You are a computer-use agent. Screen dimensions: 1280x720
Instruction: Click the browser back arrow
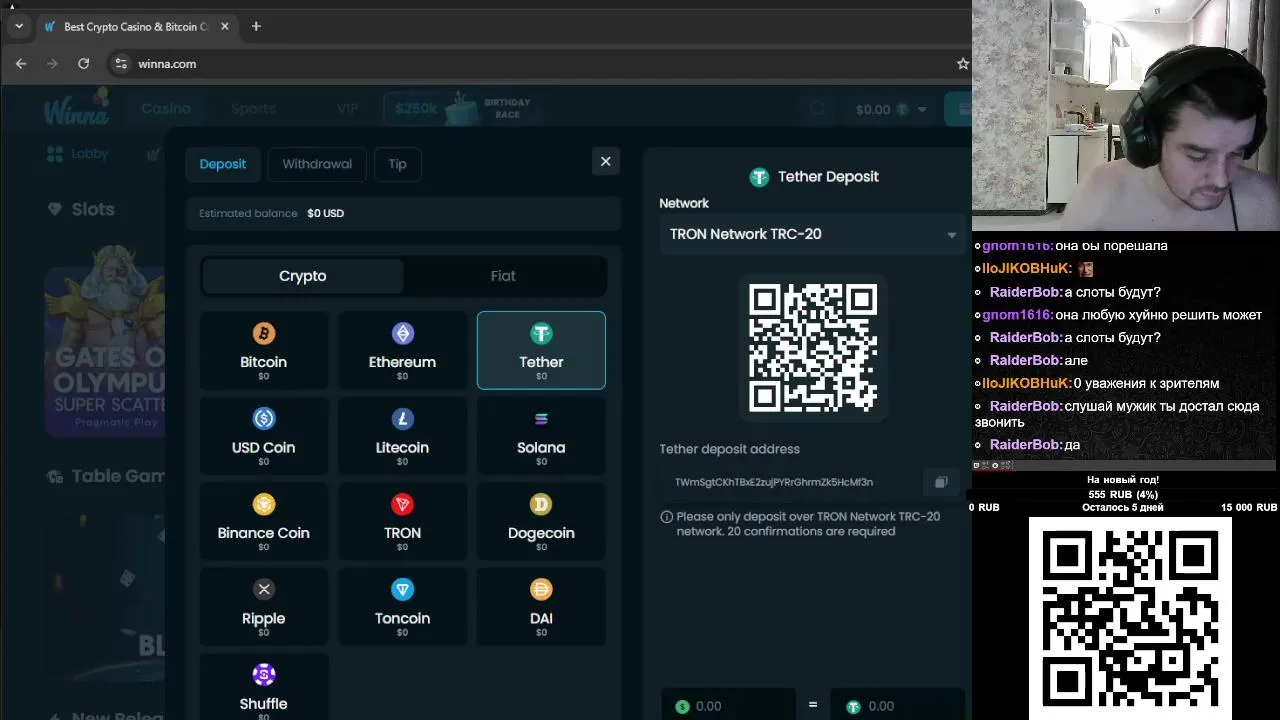point(21,63)
